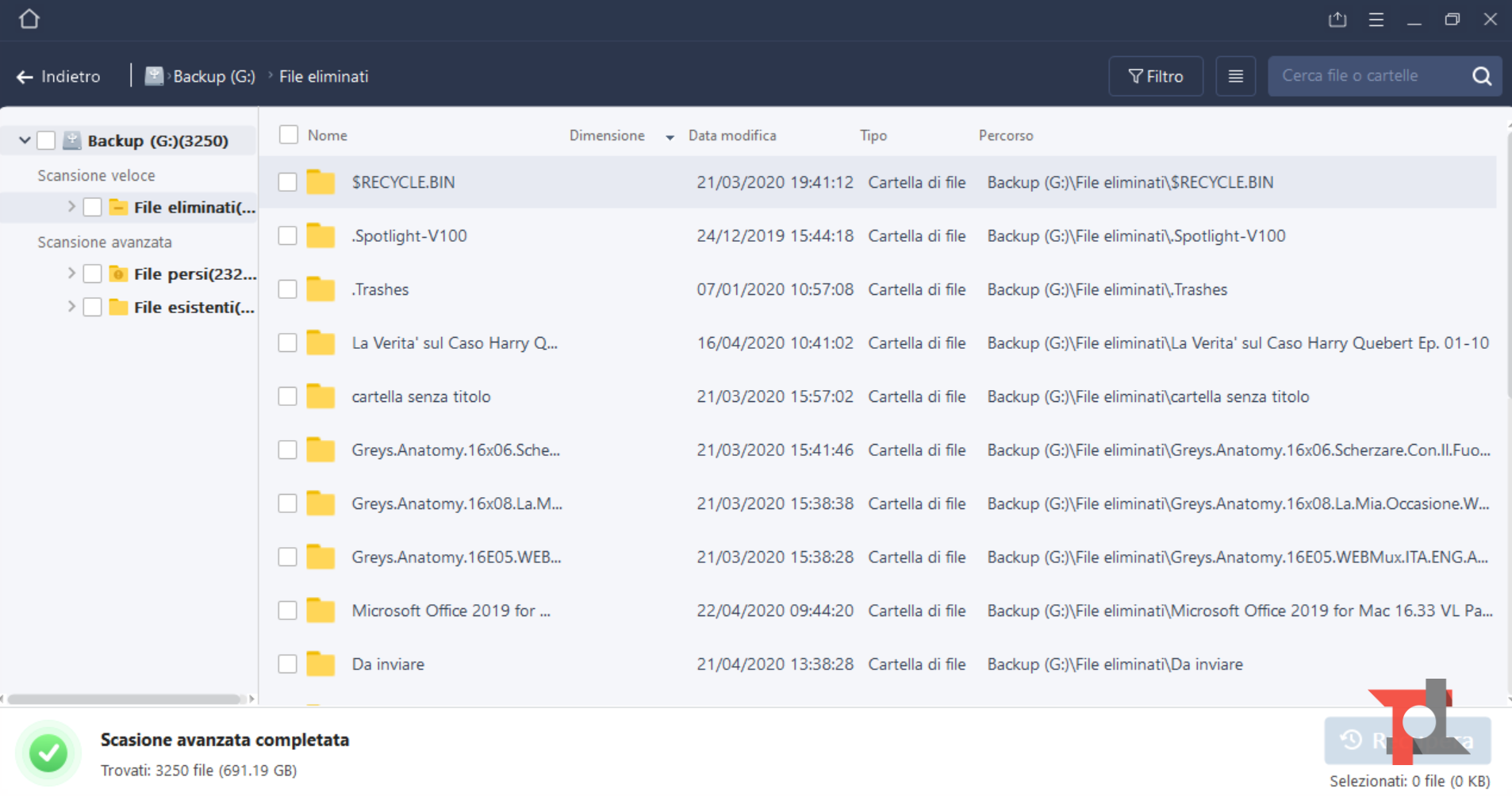Tick the checkbox for .Trashes folder
This screenshot has width=1512, height=796.
click(x=287, y=289)
